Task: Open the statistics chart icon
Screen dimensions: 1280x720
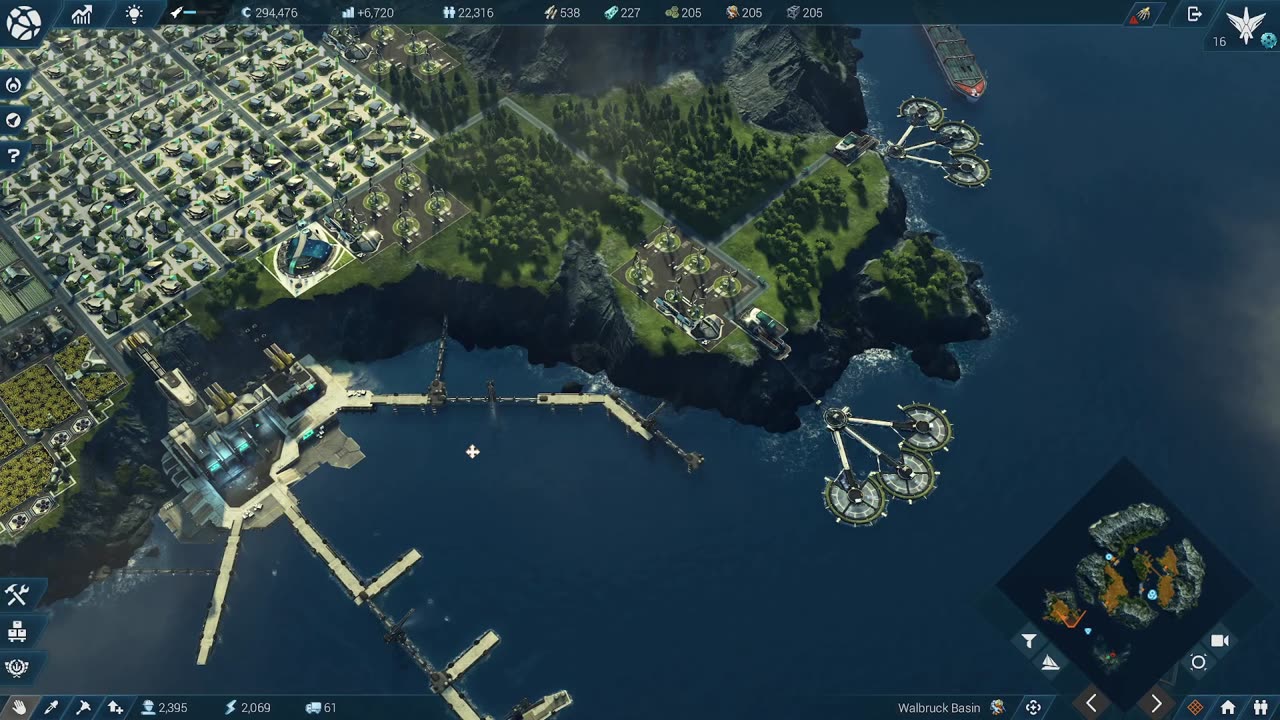Action: click(x=82, y=14)
